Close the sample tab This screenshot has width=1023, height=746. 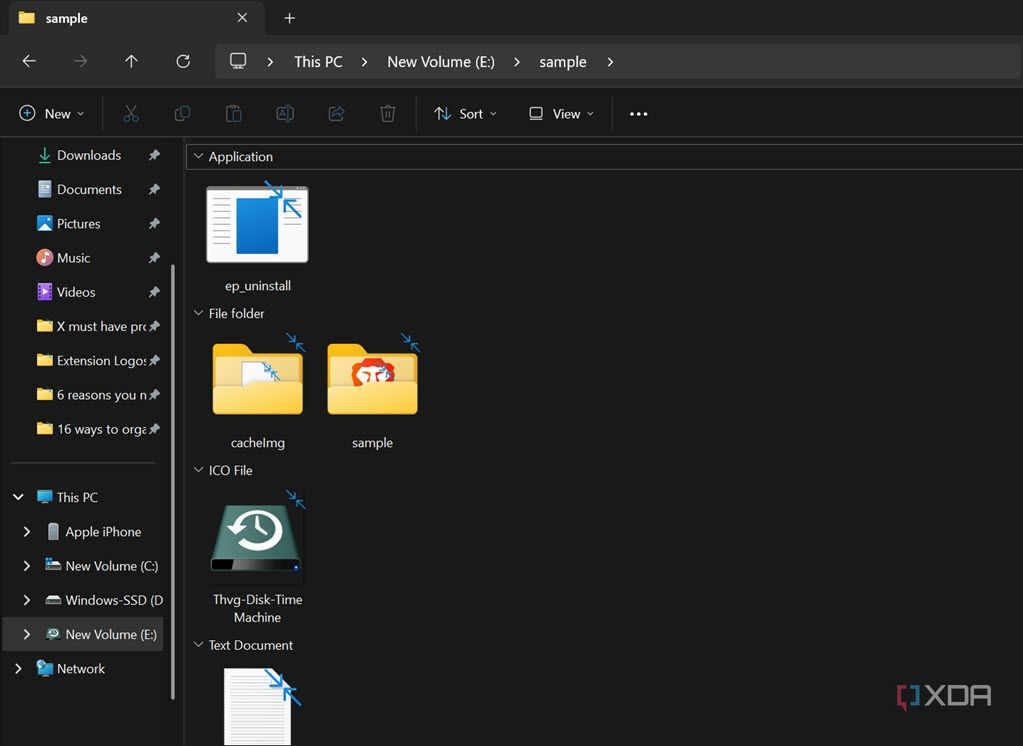point(242,18)
